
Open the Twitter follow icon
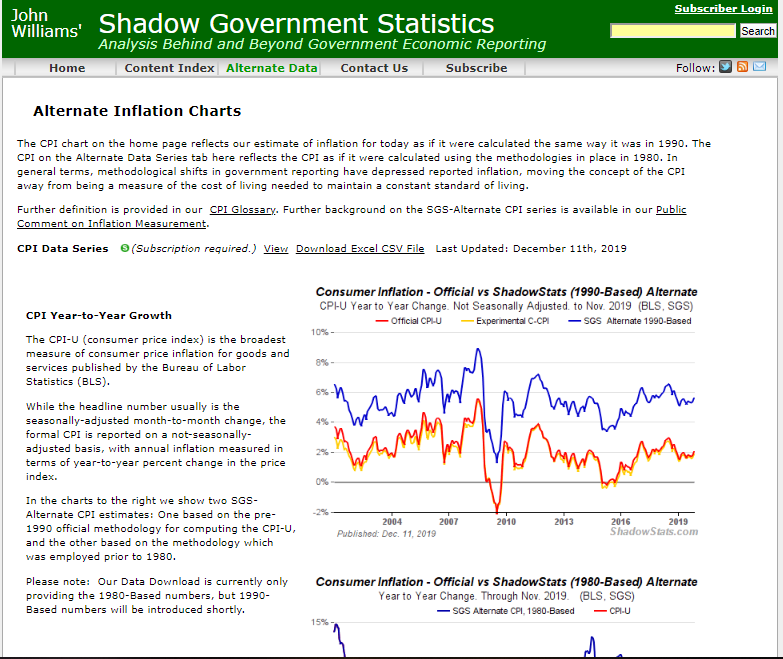pyautogui.click(x=725, y=67)
